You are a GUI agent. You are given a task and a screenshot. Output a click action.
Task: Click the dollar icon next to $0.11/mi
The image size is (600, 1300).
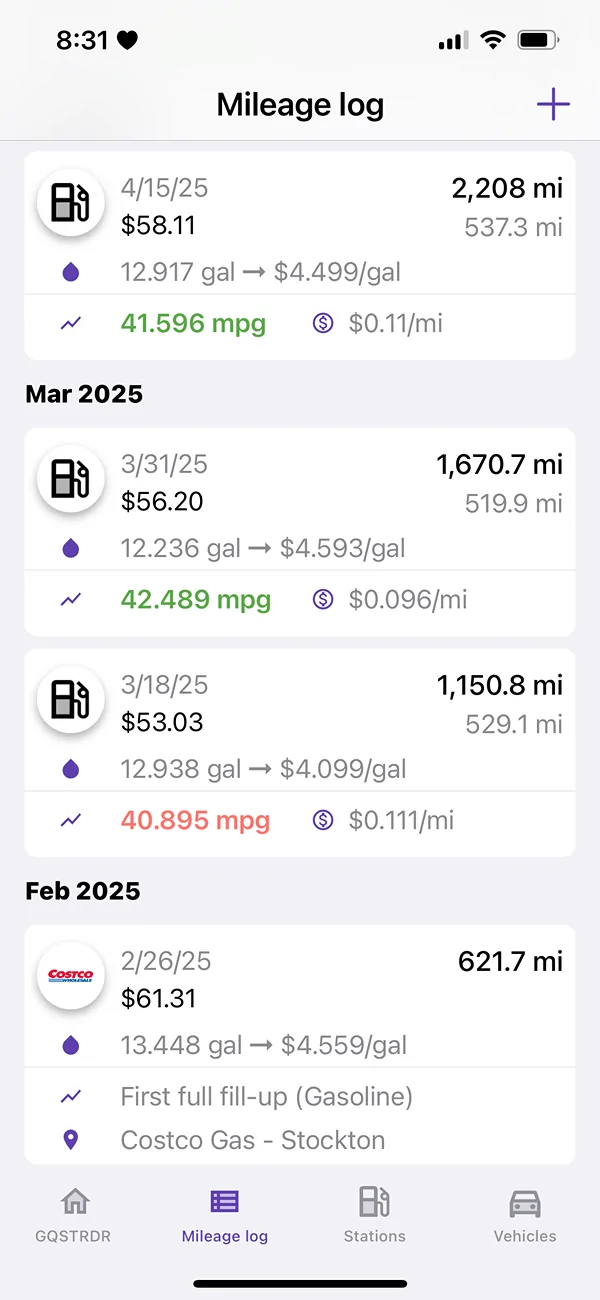(x=323, y=323)
